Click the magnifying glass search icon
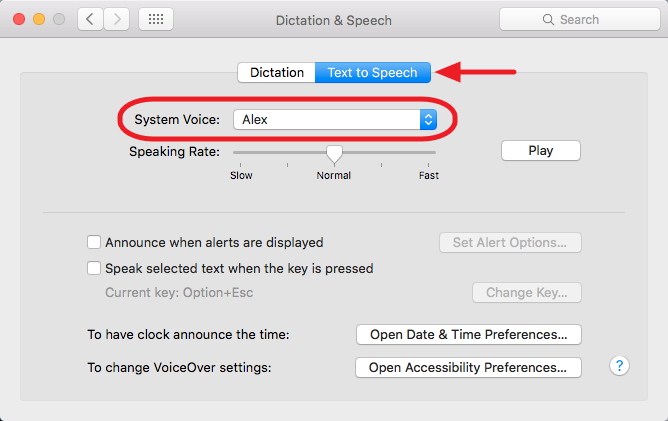Image resolution: width=668 pixels, height=421 pixels. click(549, 20)
